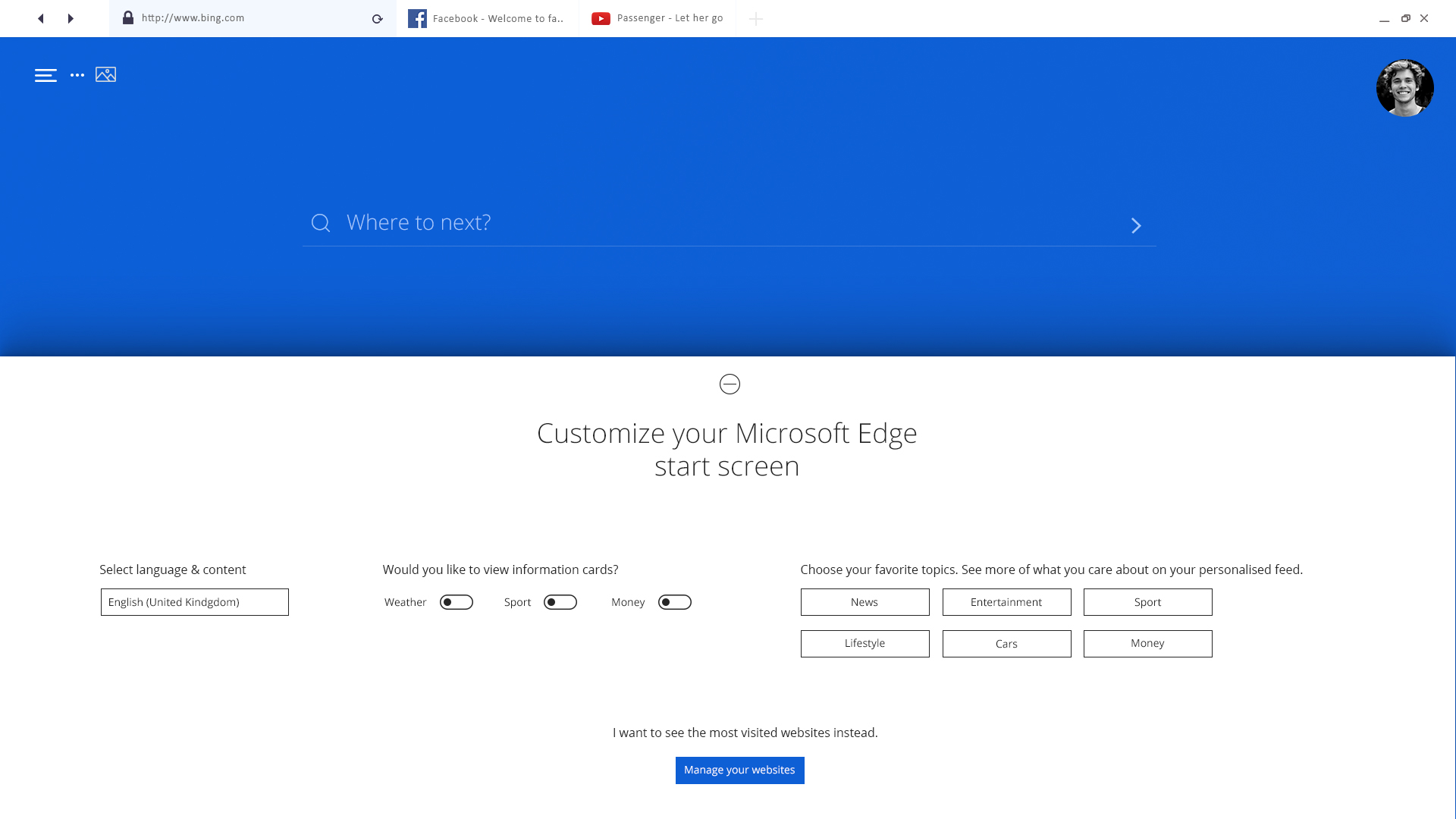Minimize the browser window

[x=1384, y=19]
